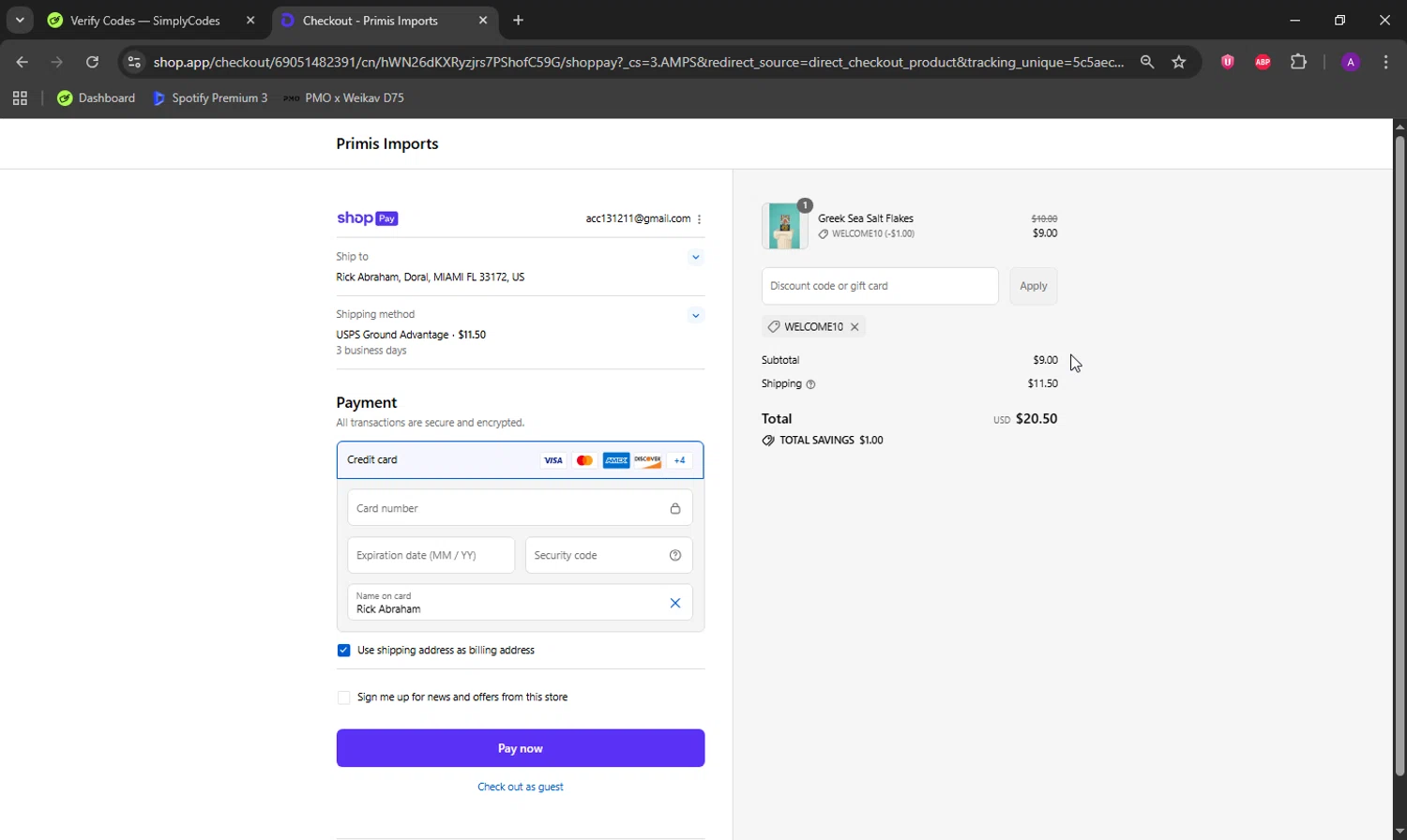Click the TOTAL SAVINGS $1.00 text

(831, 440)
